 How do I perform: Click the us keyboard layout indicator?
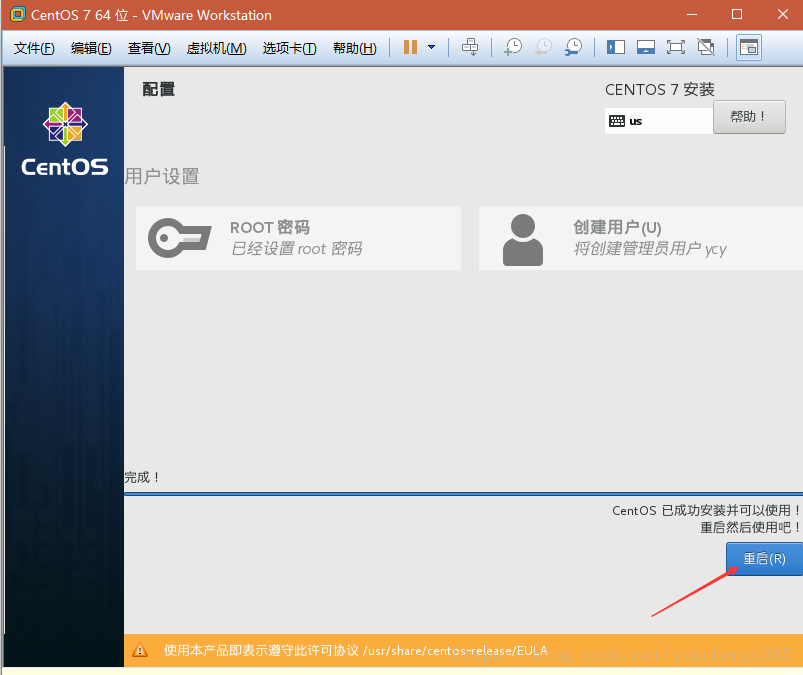point(659,121)
